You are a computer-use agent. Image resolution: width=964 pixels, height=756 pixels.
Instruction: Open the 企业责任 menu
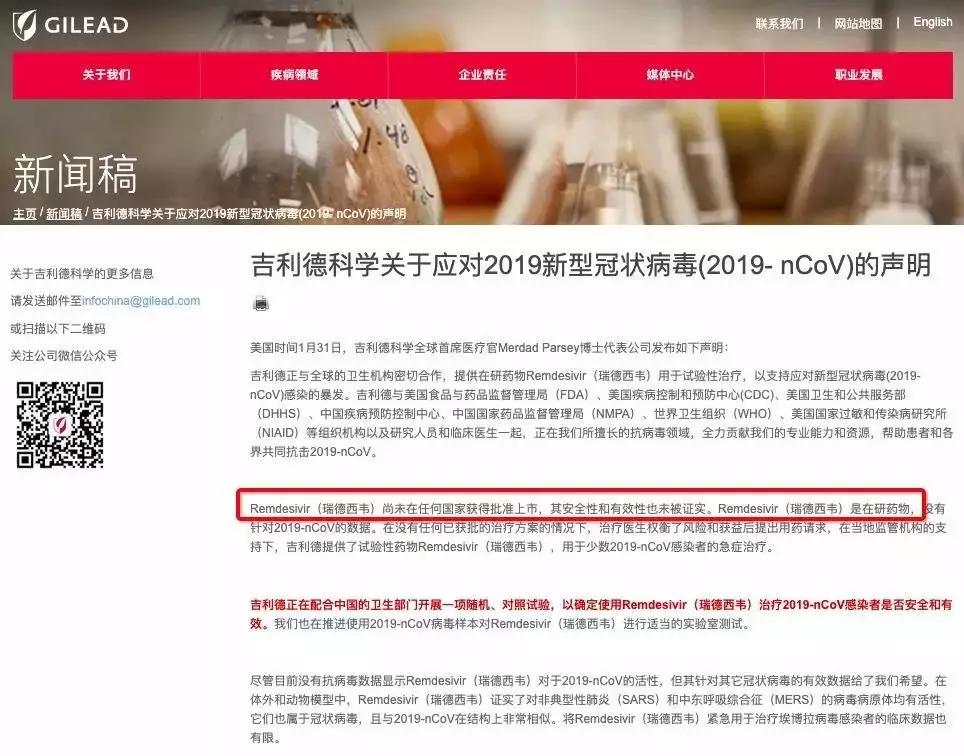click(483, 75)
